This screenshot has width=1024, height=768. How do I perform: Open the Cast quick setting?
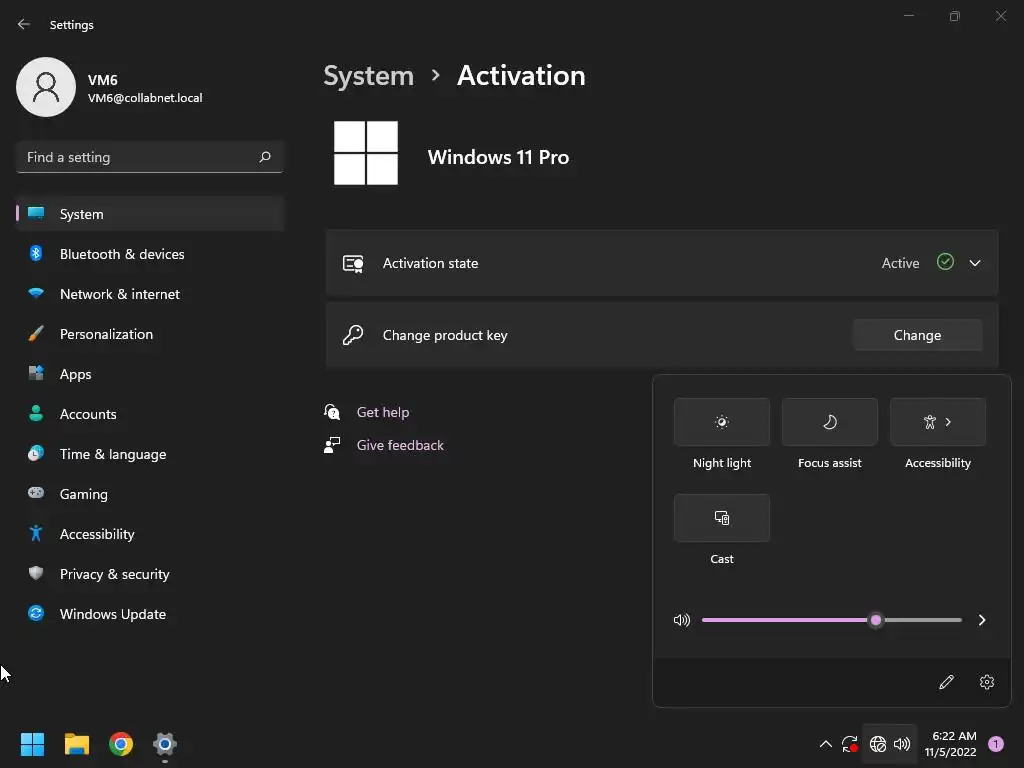(x=722, y=518)
